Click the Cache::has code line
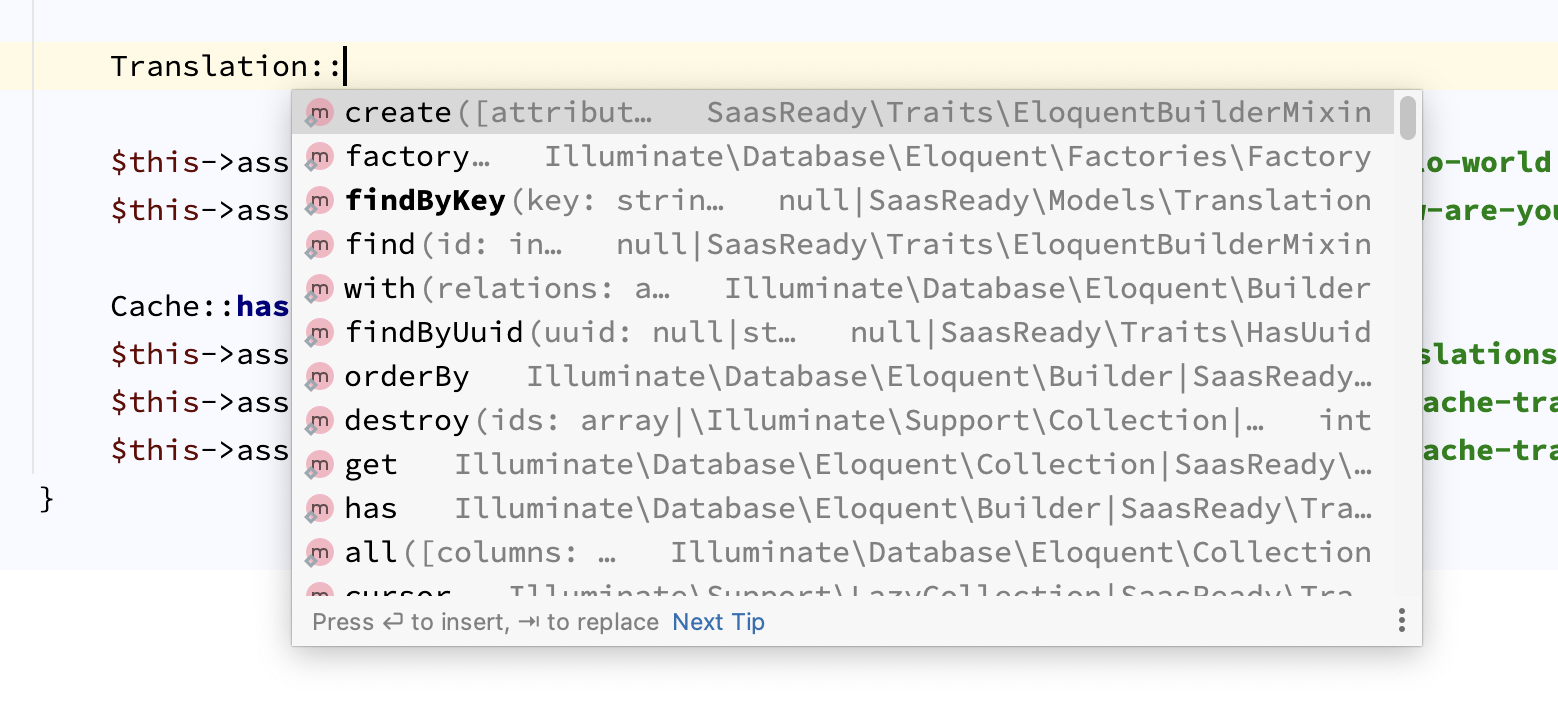The width and height of the screenshot is (1558, 708). (x=200, y=306)
